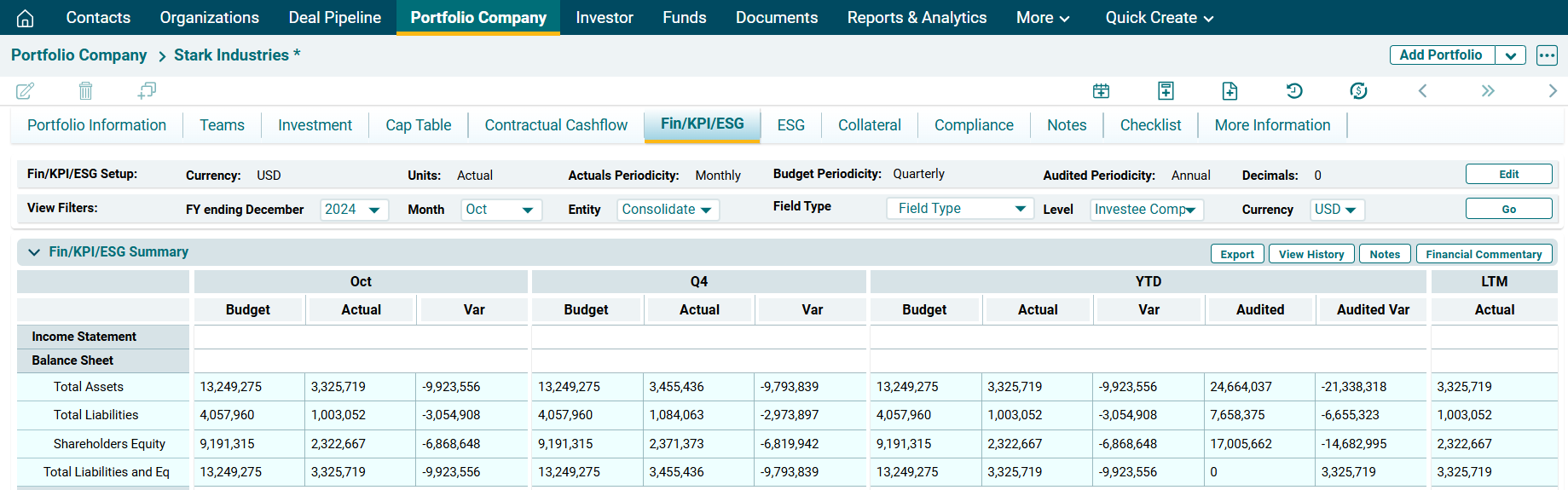Click the Export button
This screenshot has width=1568, height=490.
click(x=1236, y=254)
